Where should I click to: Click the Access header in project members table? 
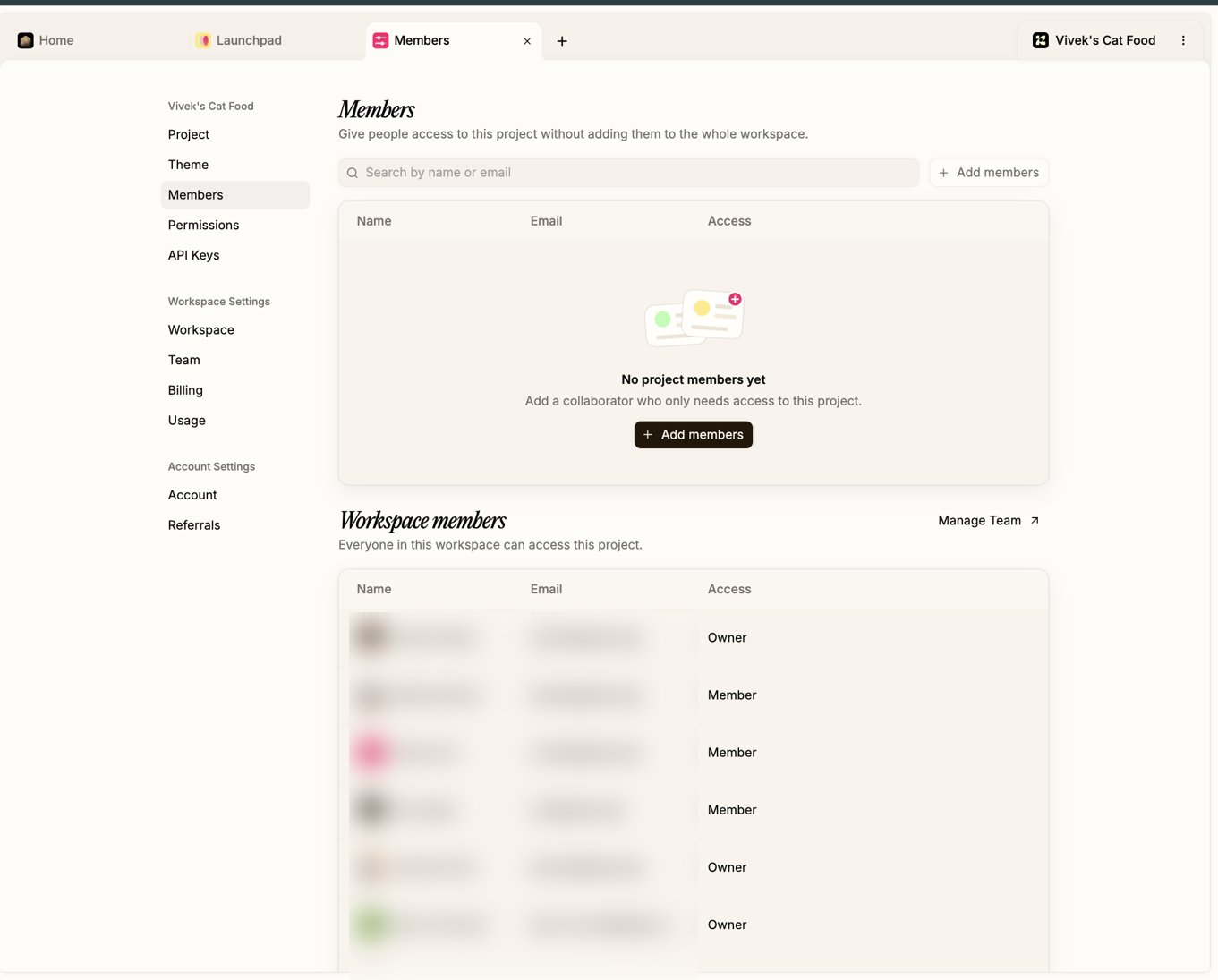tap(729, 221)
